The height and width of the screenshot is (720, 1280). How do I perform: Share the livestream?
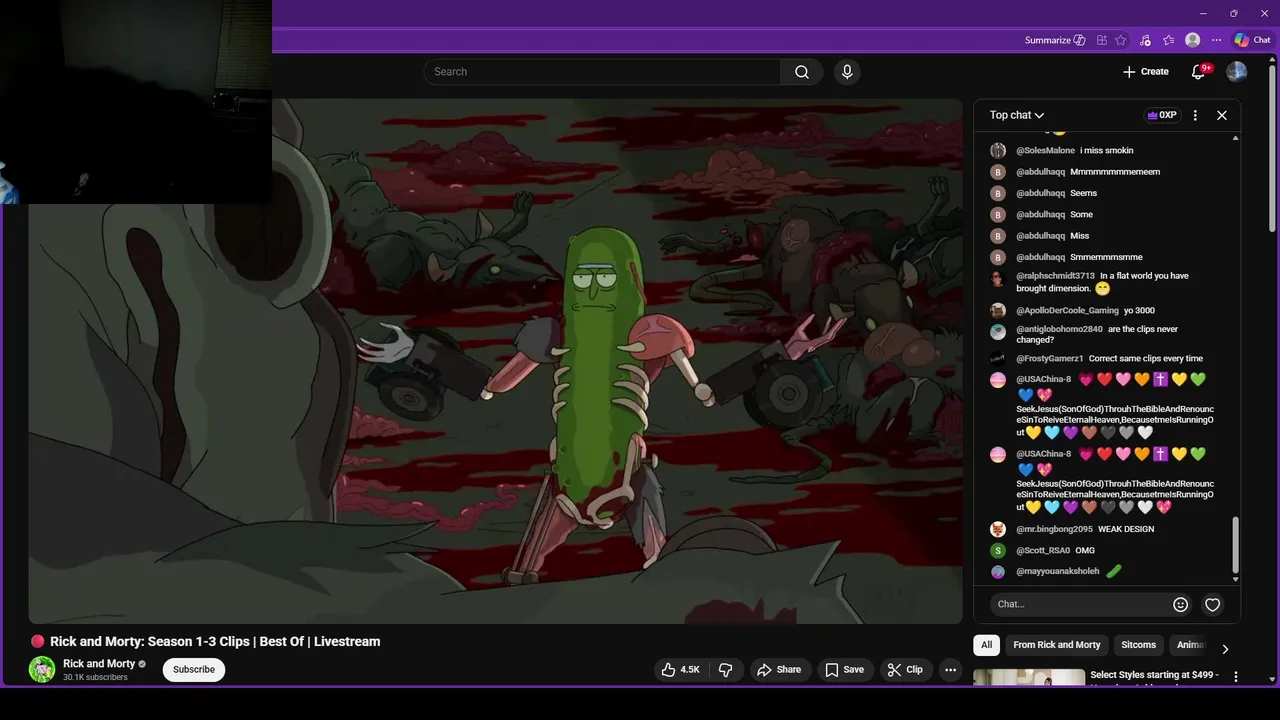click(778, 670)
